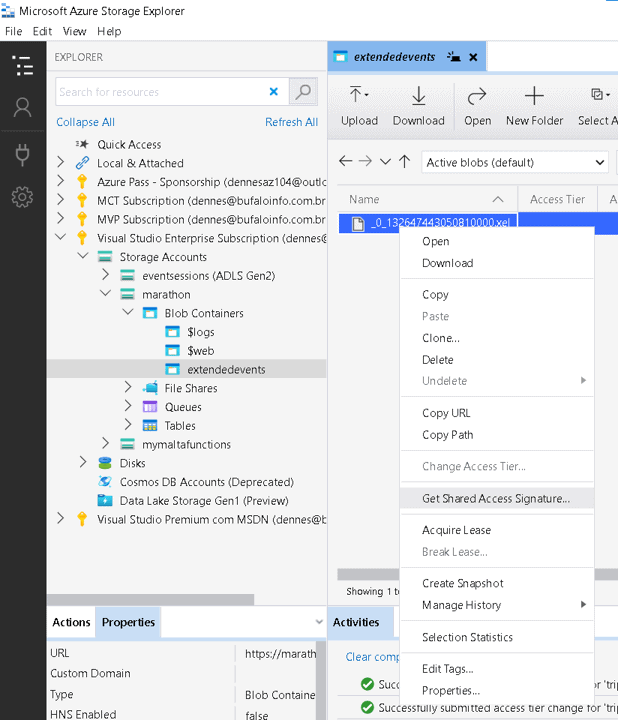Collapse the marathon storage account
The image size is (618, 720).
105,293
